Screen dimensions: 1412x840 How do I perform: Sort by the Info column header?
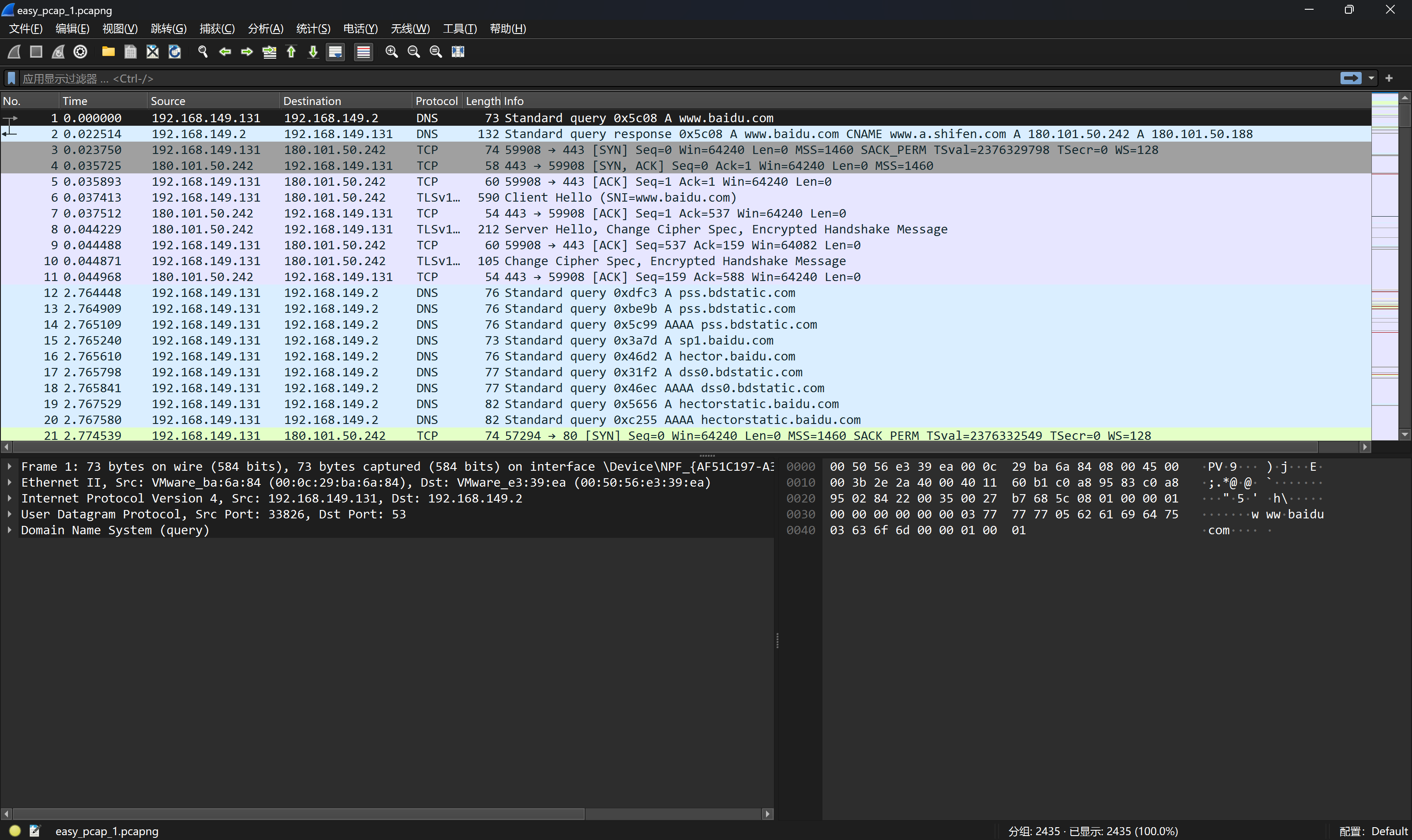click(x=937, y=101)
